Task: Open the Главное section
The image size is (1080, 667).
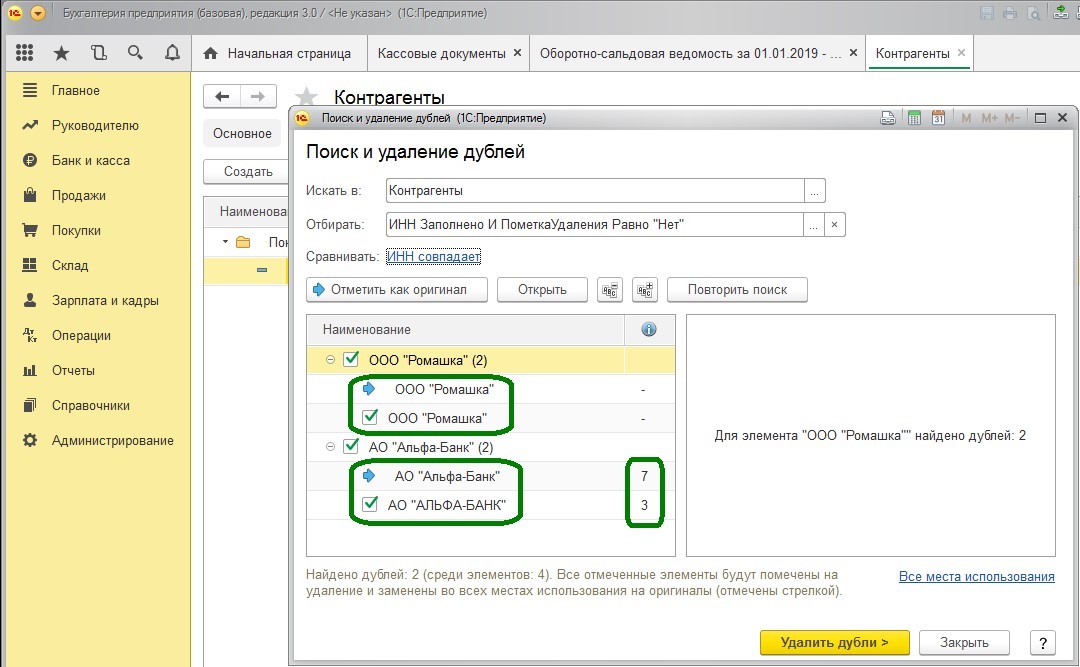Action: 75,90
